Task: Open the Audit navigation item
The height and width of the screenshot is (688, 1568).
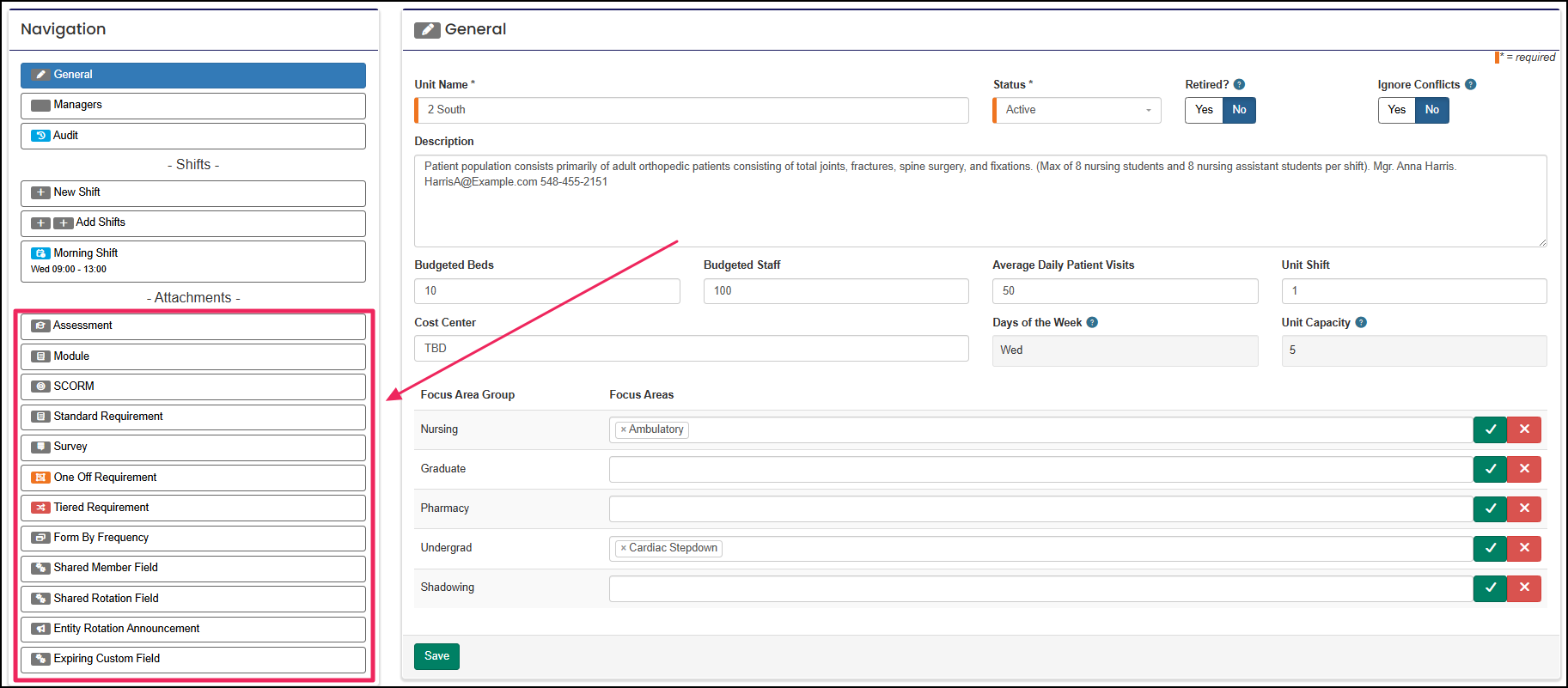Action: [x=193, y=136]
